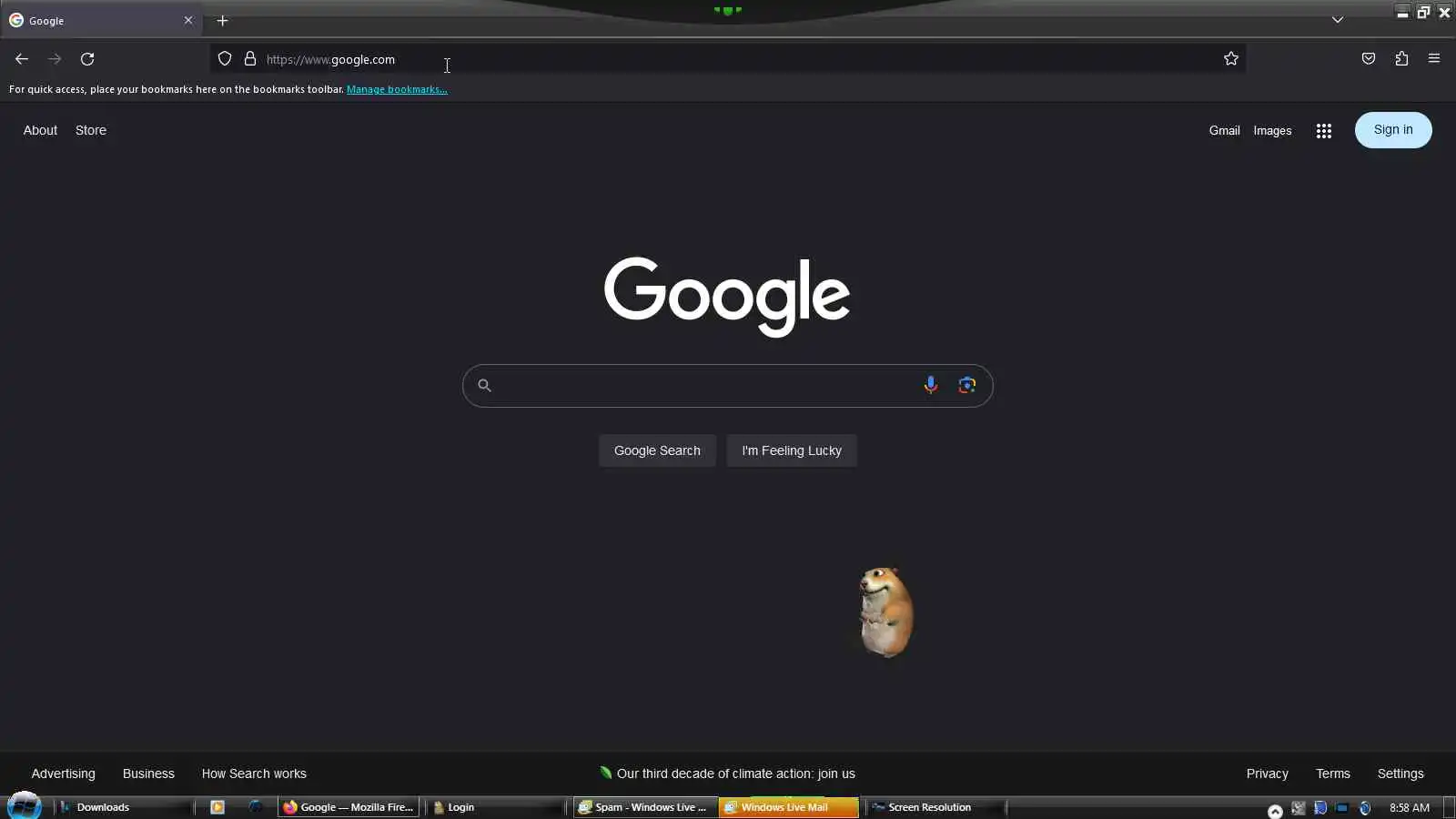The height and width of the screenshot is (819, 1456).
Task: Focus the Google search input box
Action: [x=705, y=386]
